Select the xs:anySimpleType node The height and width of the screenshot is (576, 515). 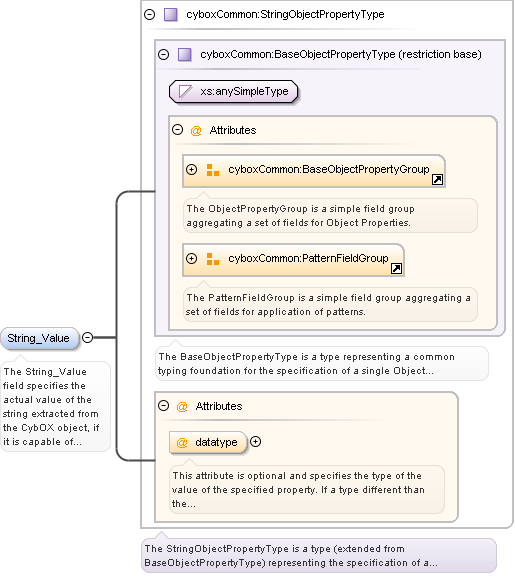(x=233, y=91)
